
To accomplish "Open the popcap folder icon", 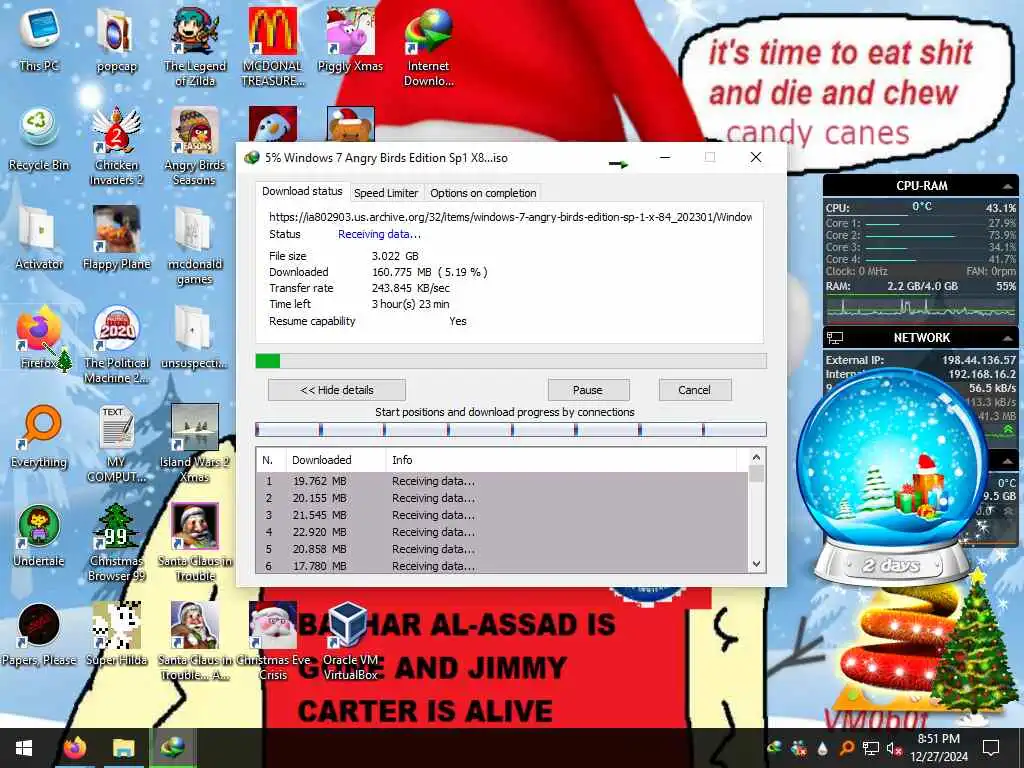I will pyautogui.click(x=116, y=39).
